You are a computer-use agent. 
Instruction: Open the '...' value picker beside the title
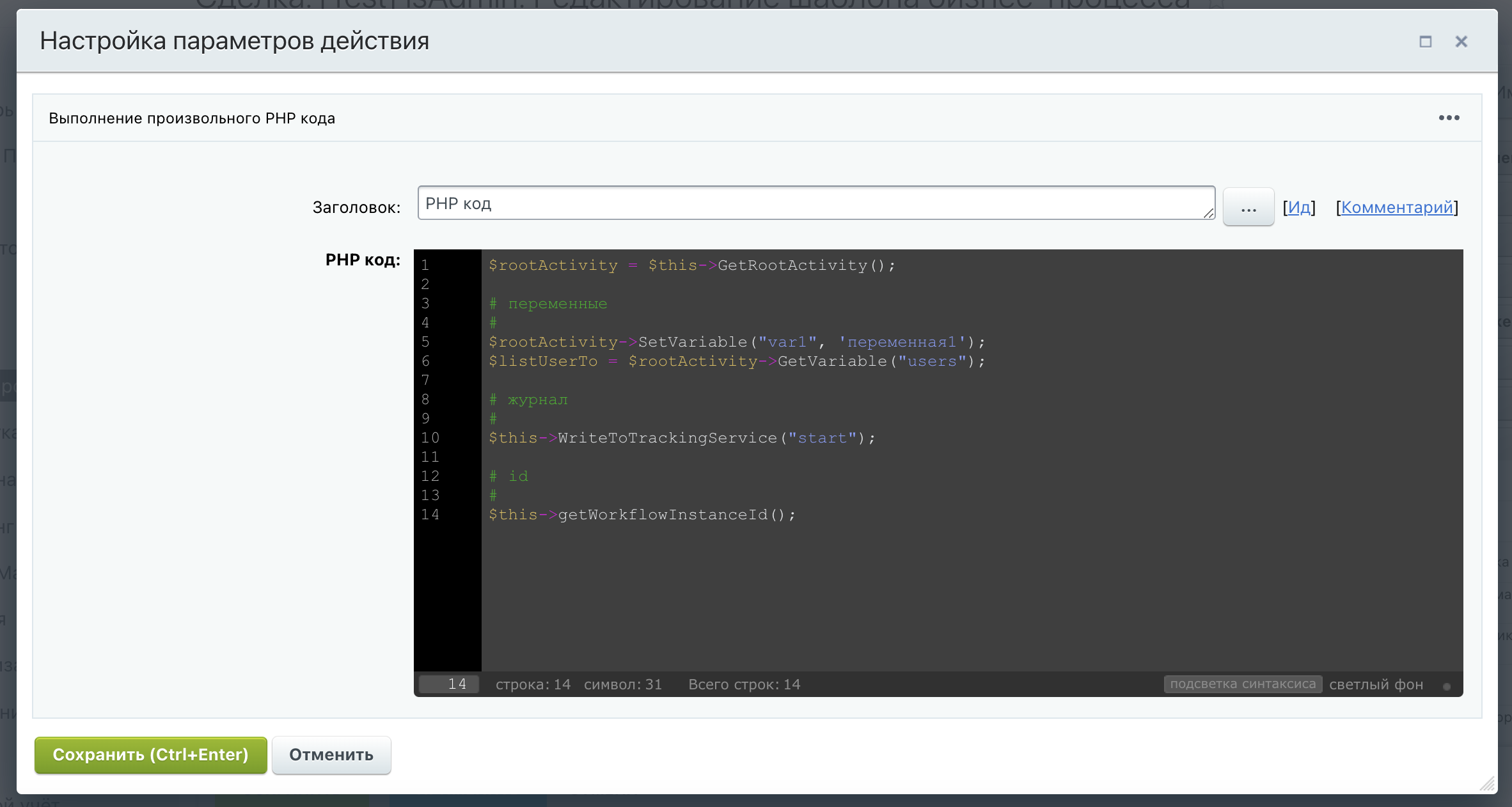click(x=1248, y=207)
